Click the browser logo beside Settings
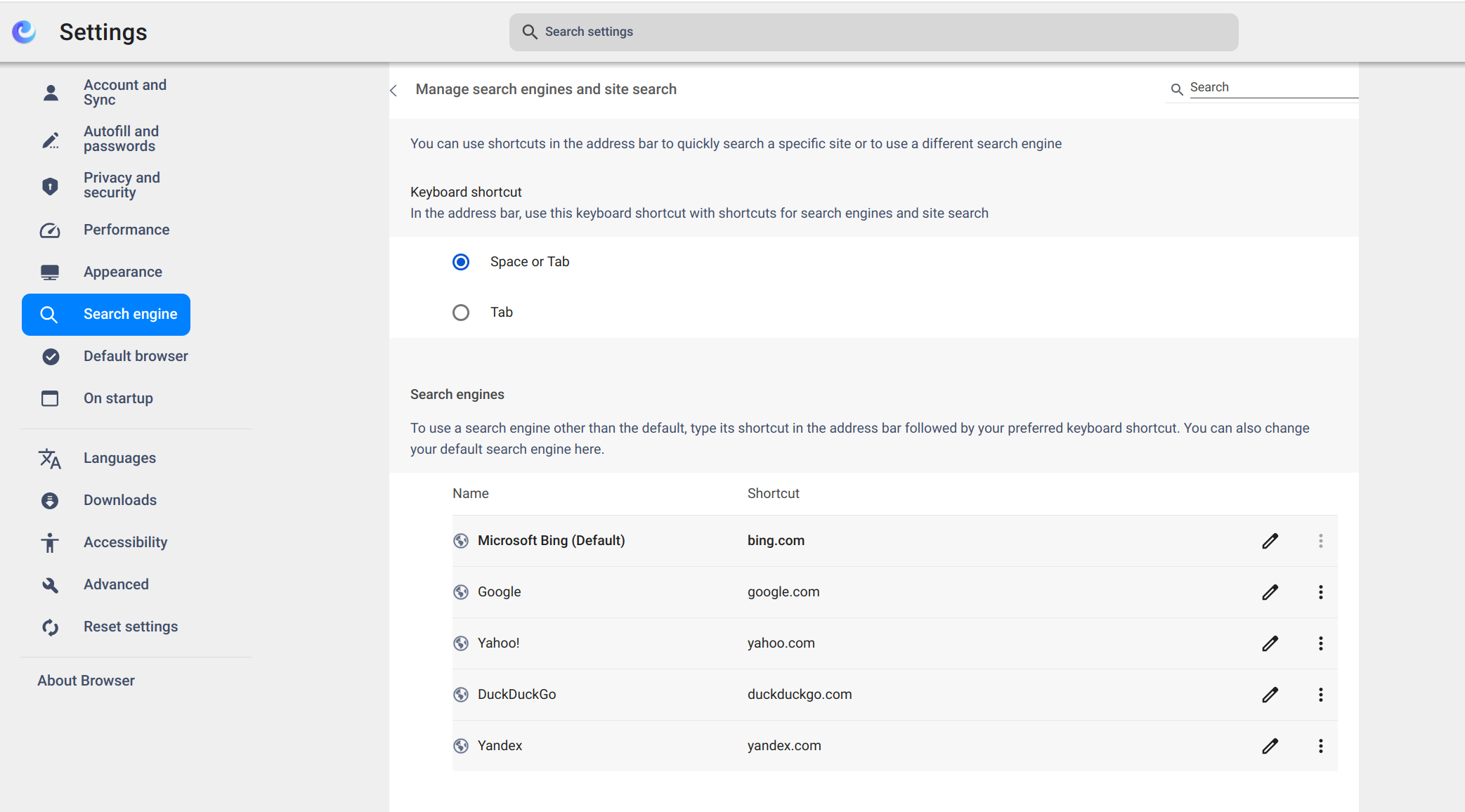The width and height of the screenshot is (1465, 812). [25, 32]
